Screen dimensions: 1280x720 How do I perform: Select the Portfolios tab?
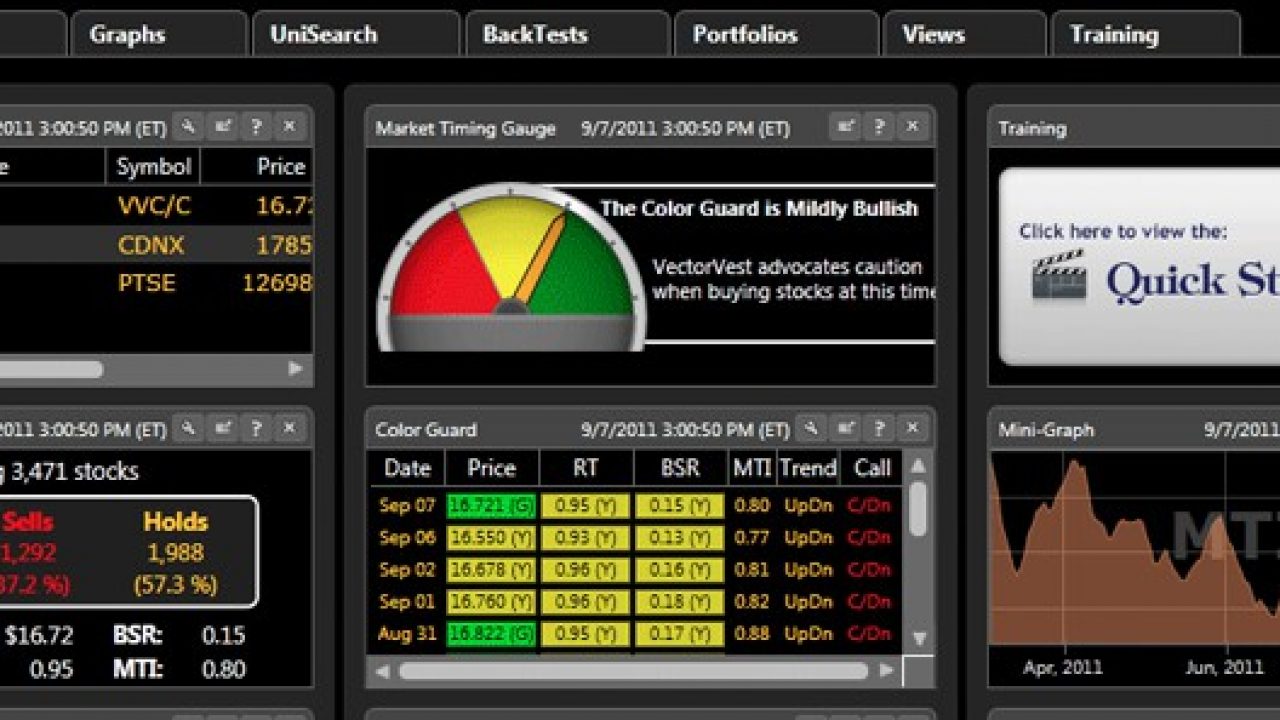point(776,34)
